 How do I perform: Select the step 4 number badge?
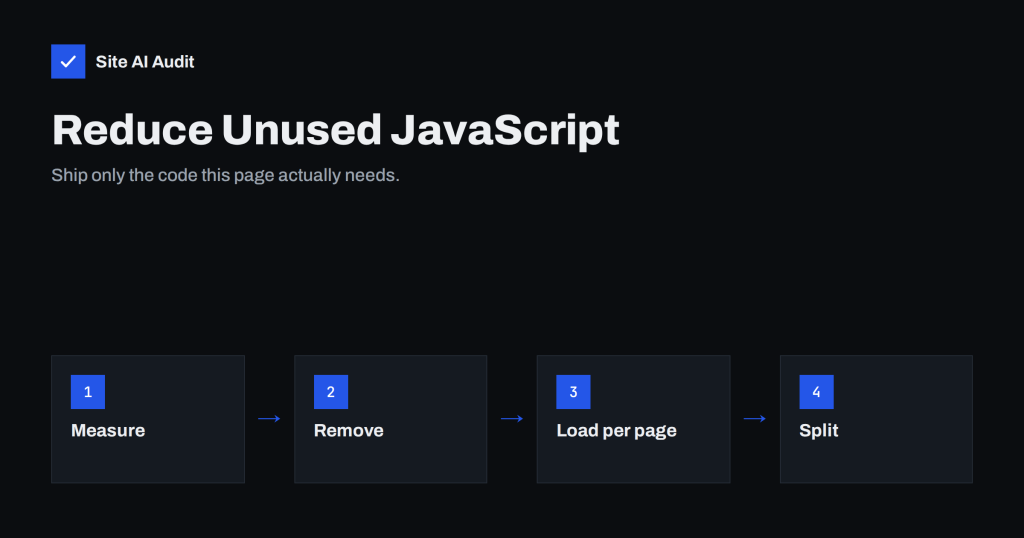[816, 392]
